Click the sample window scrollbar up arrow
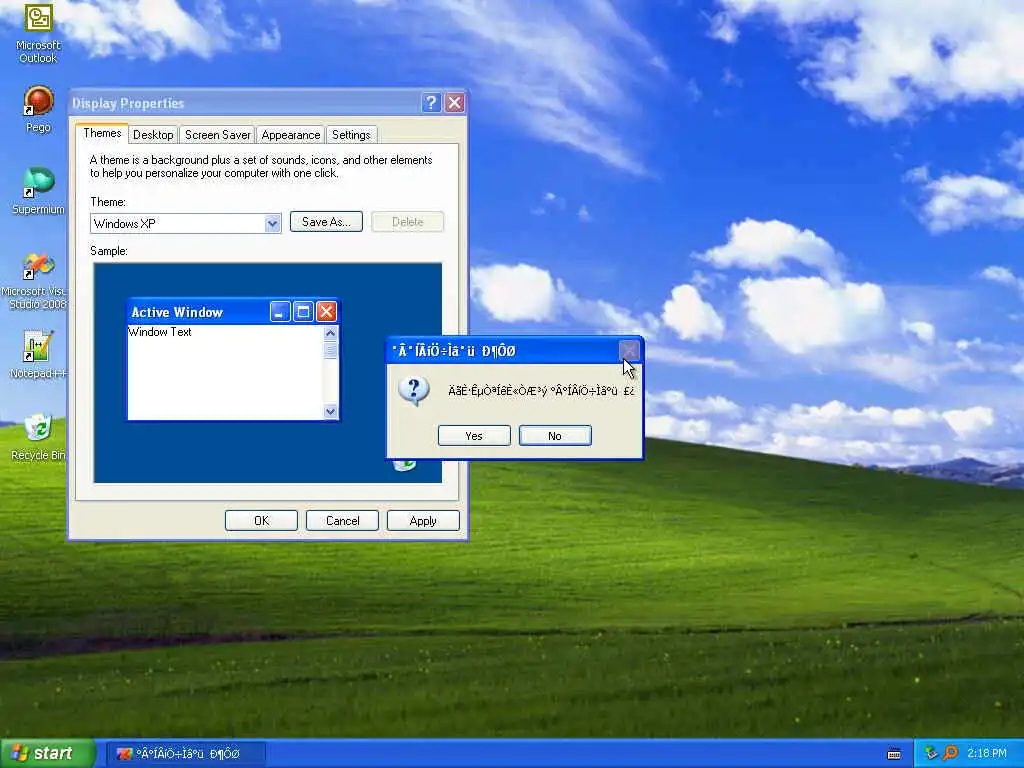Viewport: 1024px width, 768px height. (330, 333)
